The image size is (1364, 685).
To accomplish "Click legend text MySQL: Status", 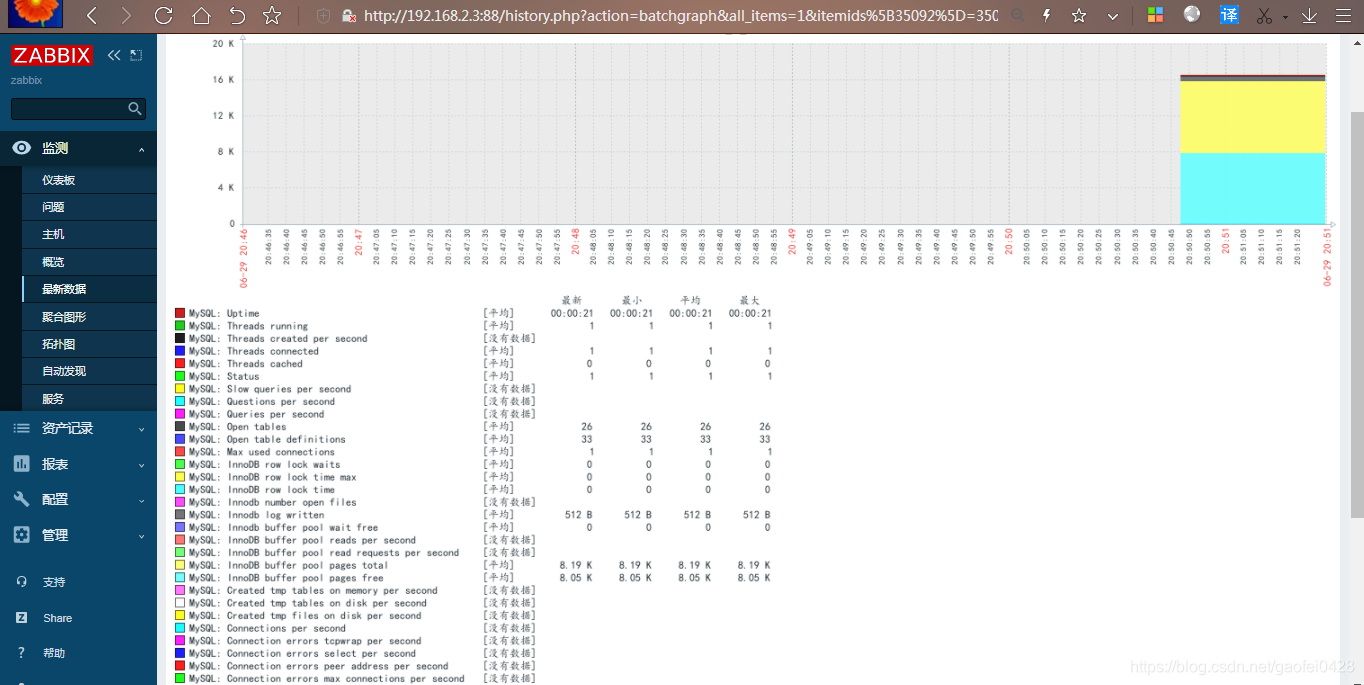I will click(x=224, y=377).
